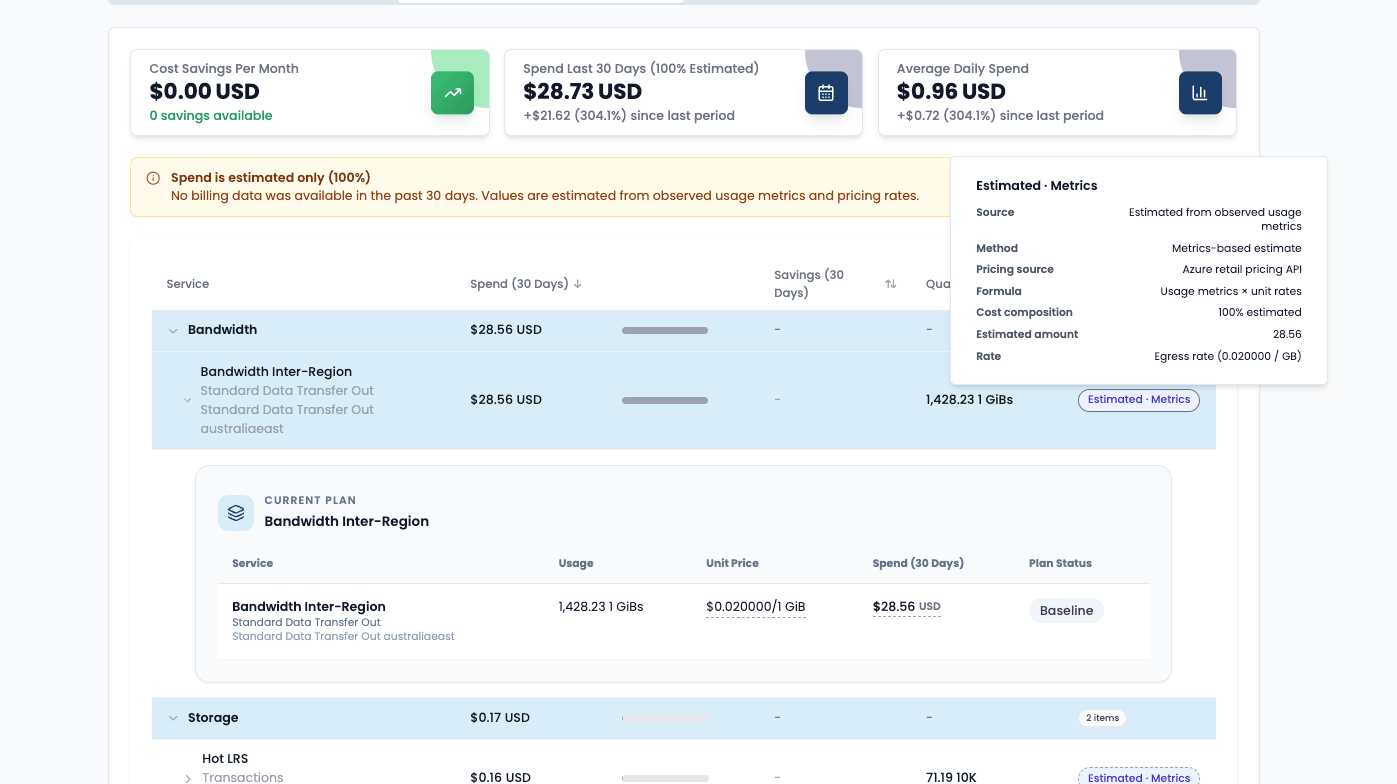Collapse the Bandwidth Inter-Region sub-row

[x=188, y=399]
